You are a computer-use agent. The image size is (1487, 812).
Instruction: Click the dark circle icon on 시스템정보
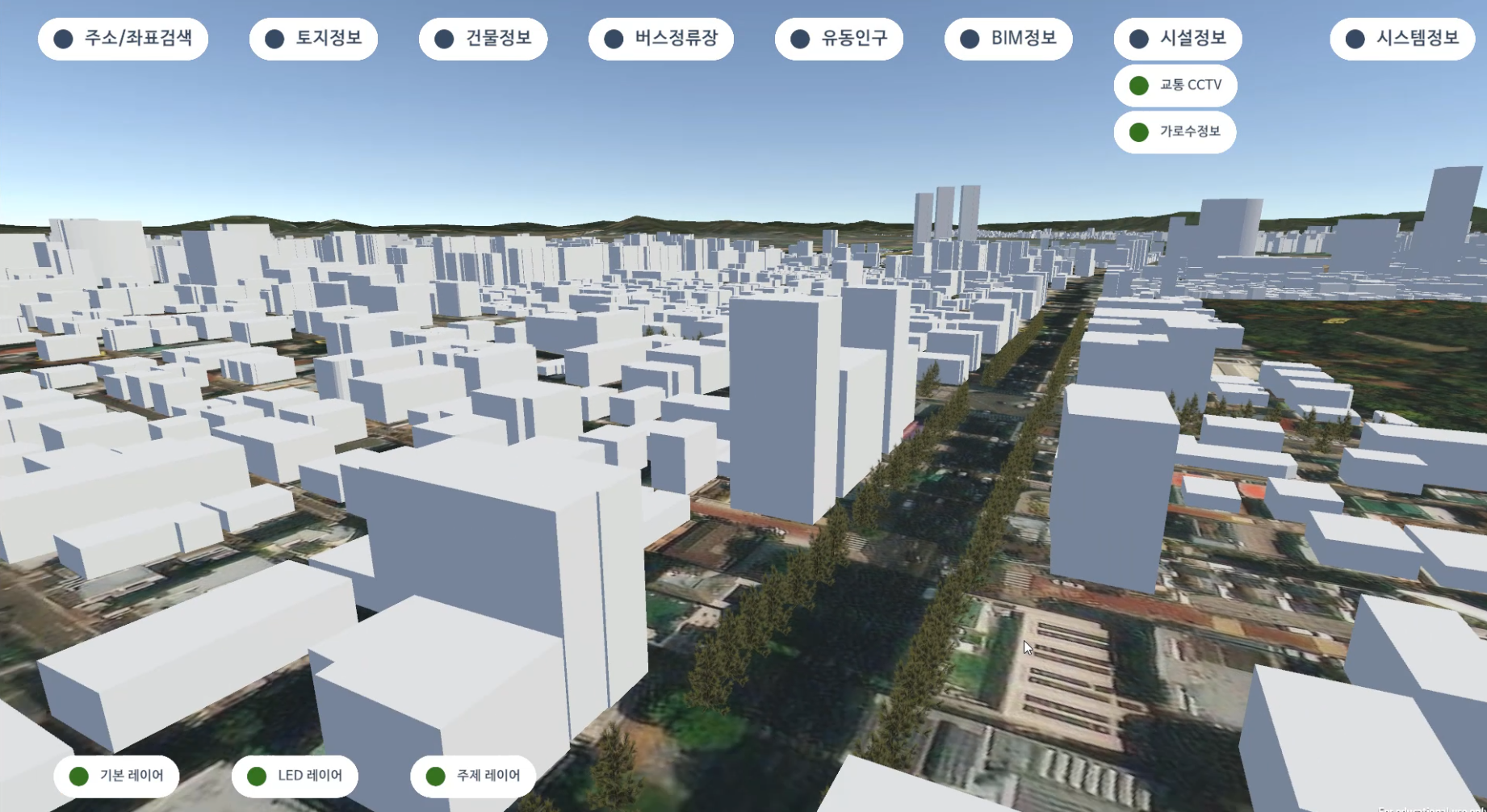pyautogui.click(x=1355, y=39)
